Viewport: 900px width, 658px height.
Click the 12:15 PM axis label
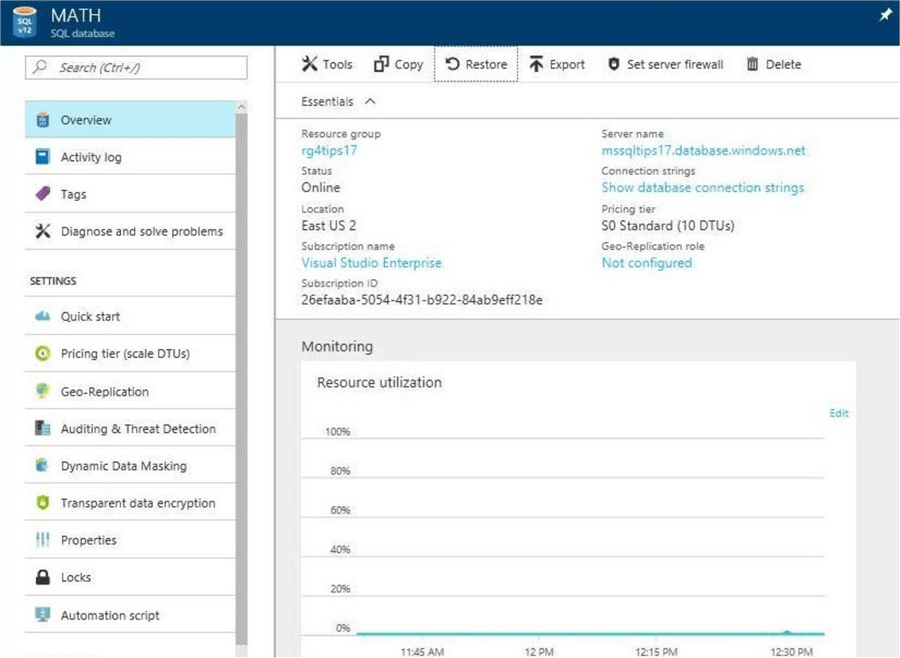click(x=656, y=652)
